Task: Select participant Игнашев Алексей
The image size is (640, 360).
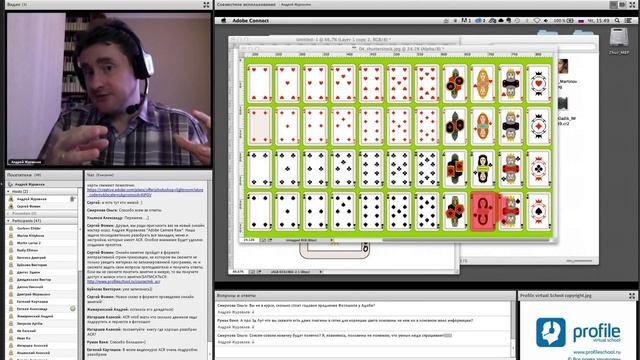Action: point(41,346)
